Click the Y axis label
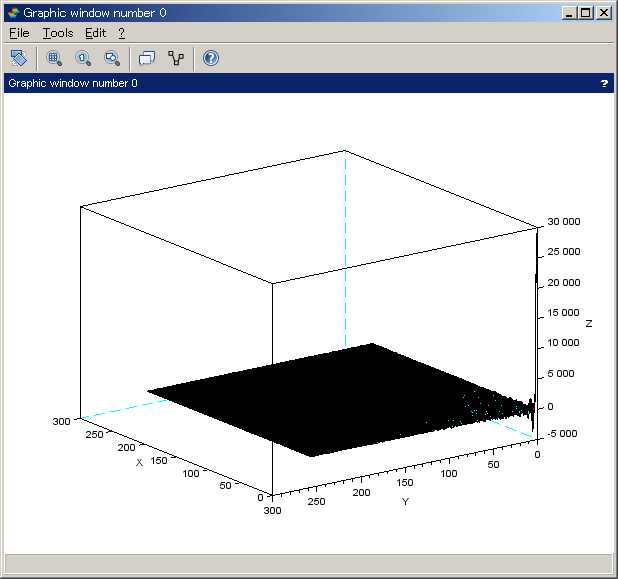 click(406, 502)
